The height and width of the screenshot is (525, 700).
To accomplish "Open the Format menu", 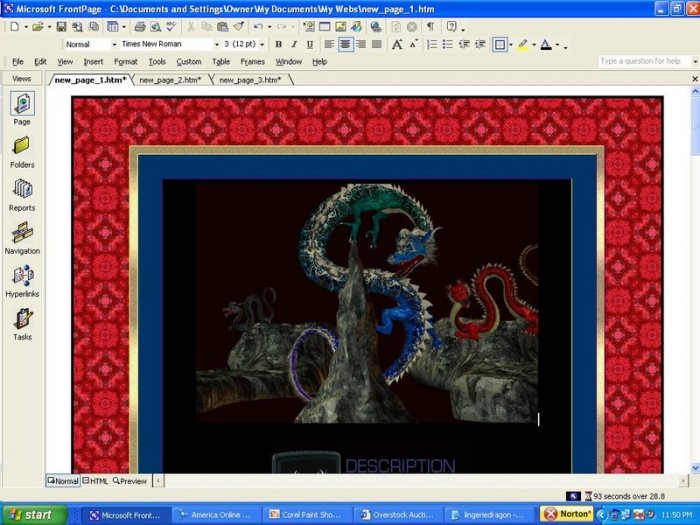I will click(126, 62).
